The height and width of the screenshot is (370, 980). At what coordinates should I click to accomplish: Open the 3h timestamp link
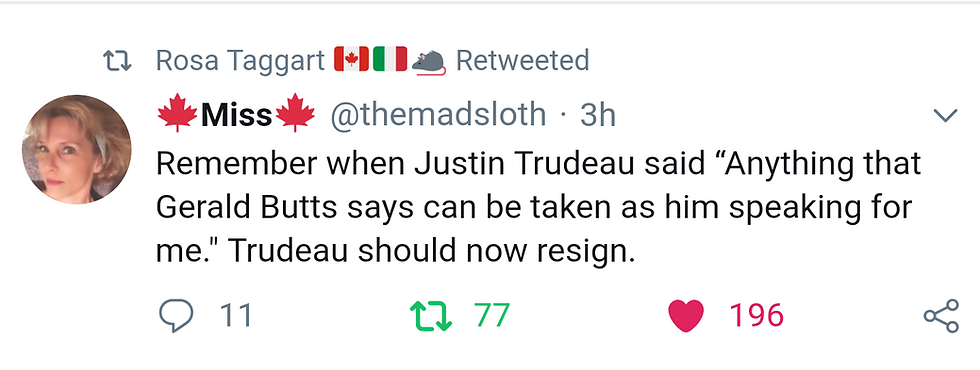(x=598, y=116)
